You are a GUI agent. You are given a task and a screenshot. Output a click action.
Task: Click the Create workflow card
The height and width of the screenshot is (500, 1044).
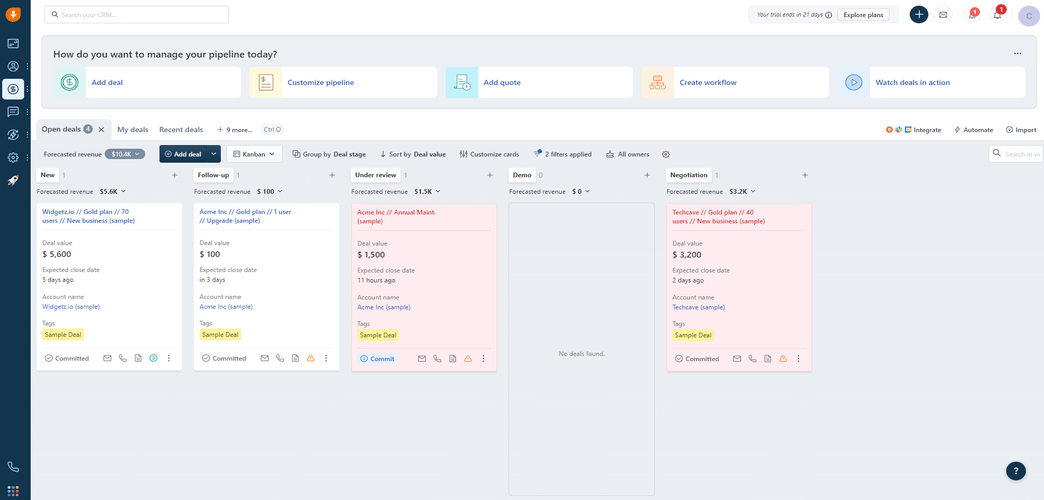click(735, 83)
